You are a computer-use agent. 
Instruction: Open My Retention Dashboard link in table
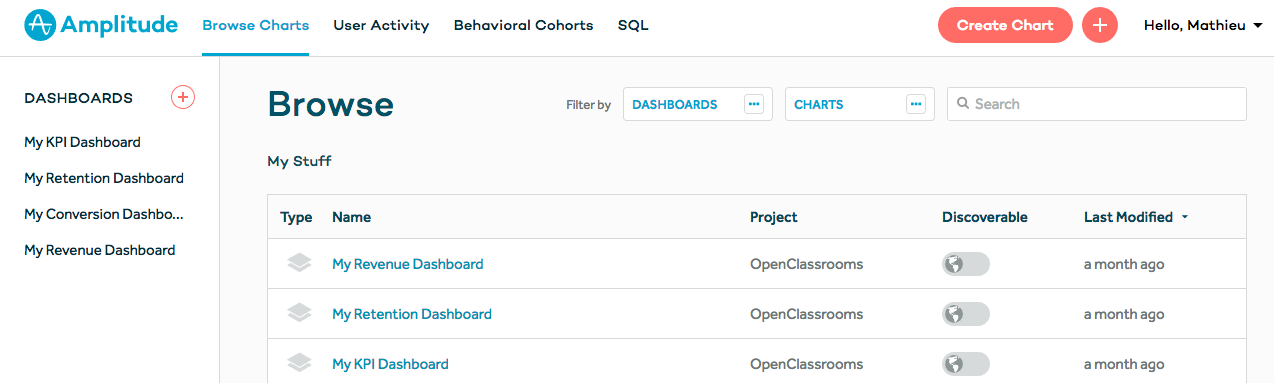412,314
